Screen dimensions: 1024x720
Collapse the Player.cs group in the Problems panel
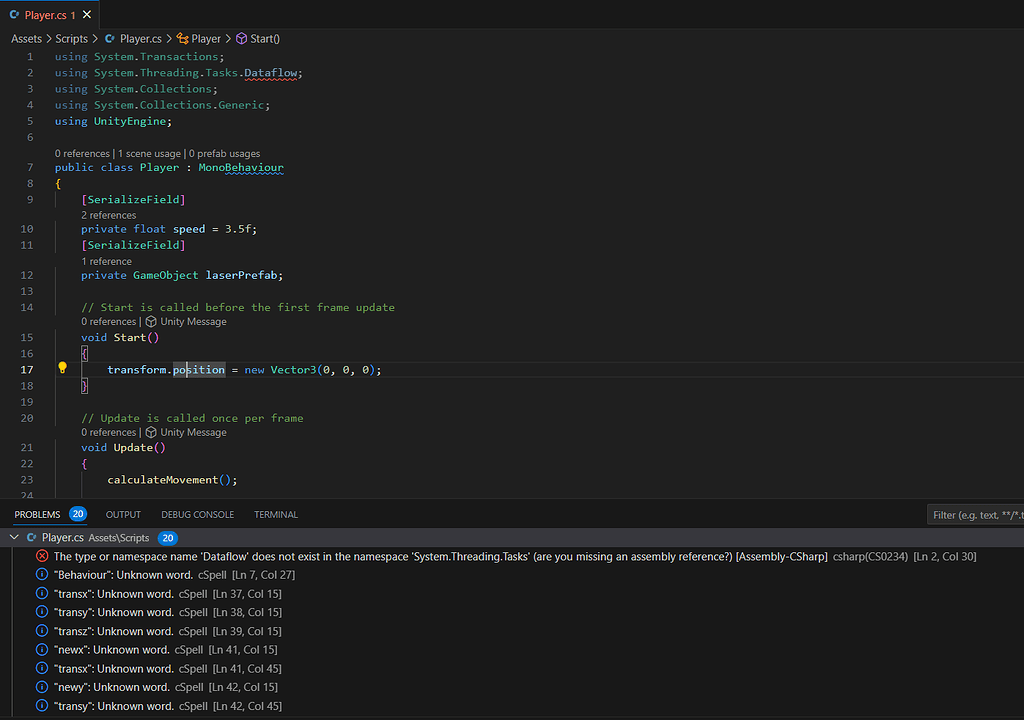(14, 538)
